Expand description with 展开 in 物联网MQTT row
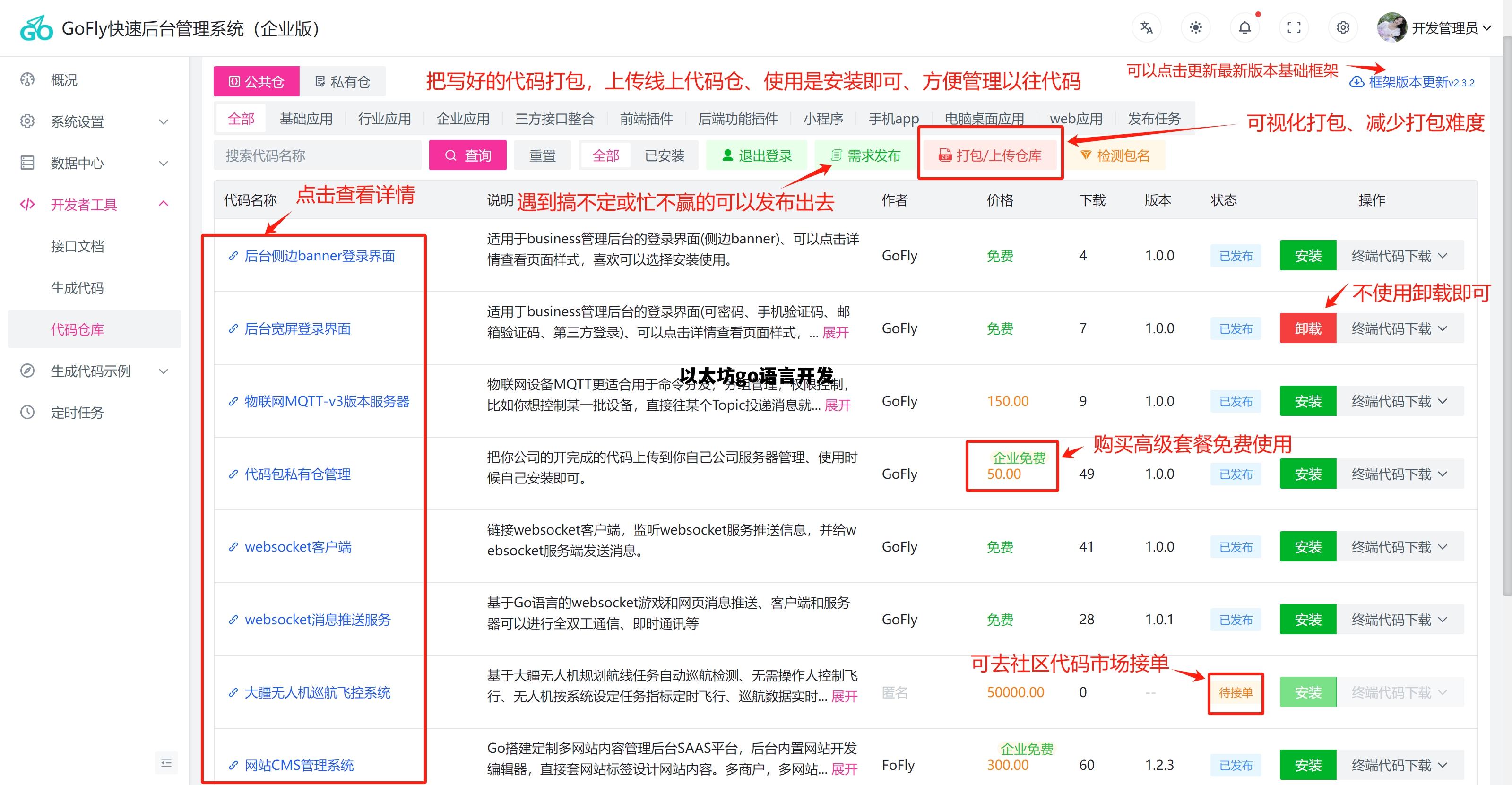The width and height of the screenshot is (1512, 785). pos(838,405)
